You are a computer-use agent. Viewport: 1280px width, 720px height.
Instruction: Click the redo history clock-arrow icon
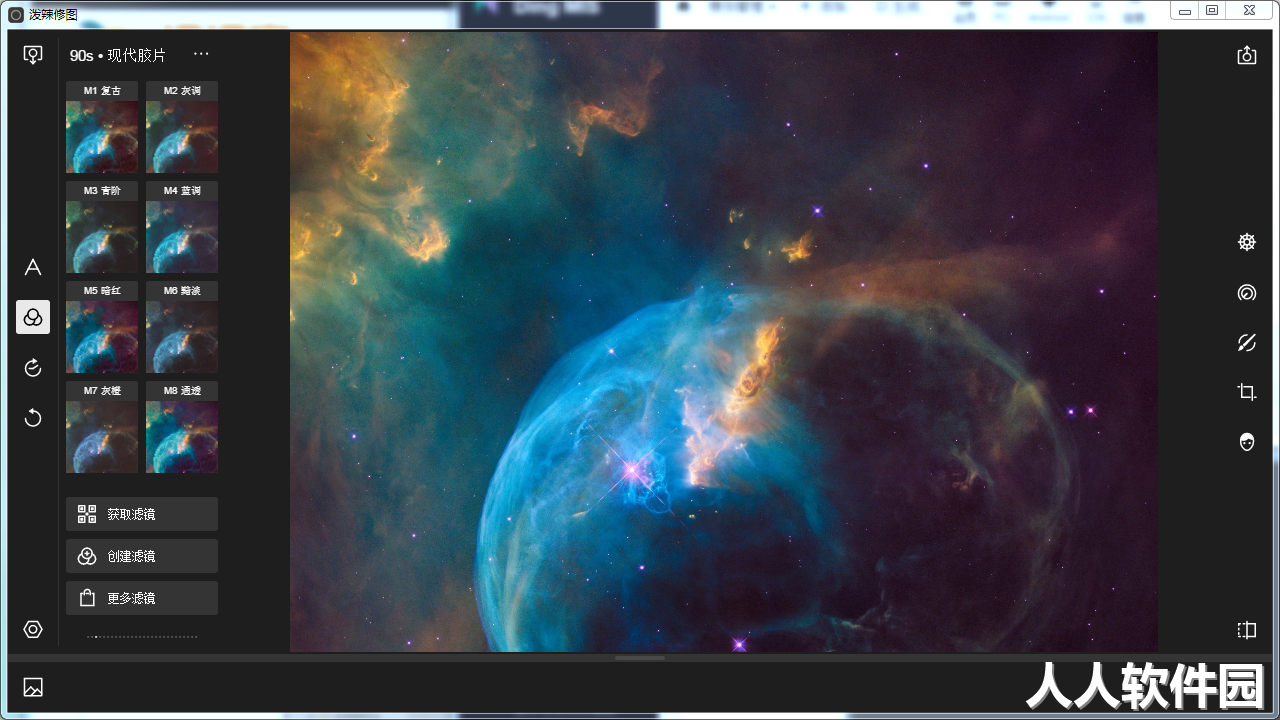point(33,367)
